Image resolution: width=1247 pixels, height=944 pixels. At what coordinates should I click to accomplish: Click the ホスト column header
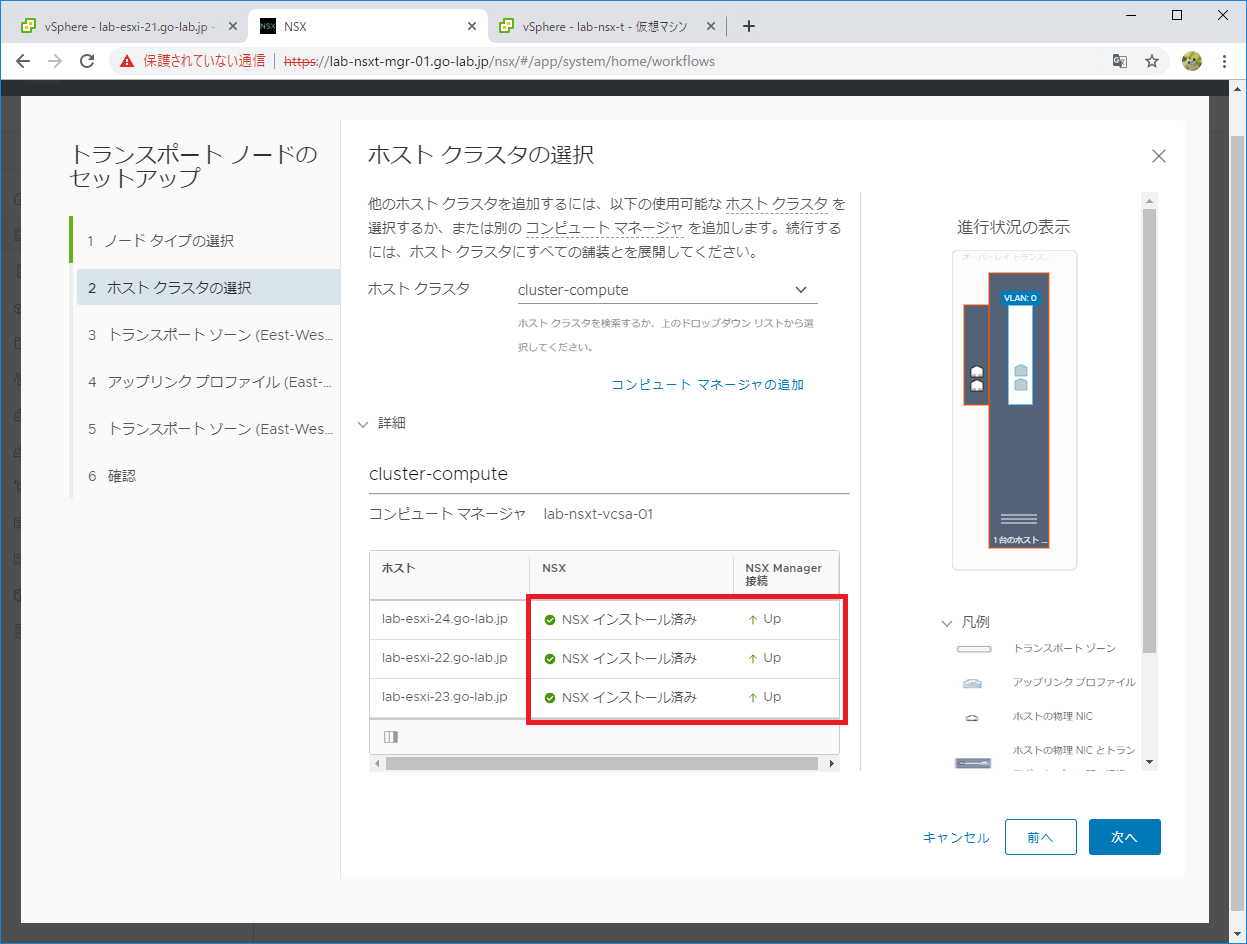449,575
